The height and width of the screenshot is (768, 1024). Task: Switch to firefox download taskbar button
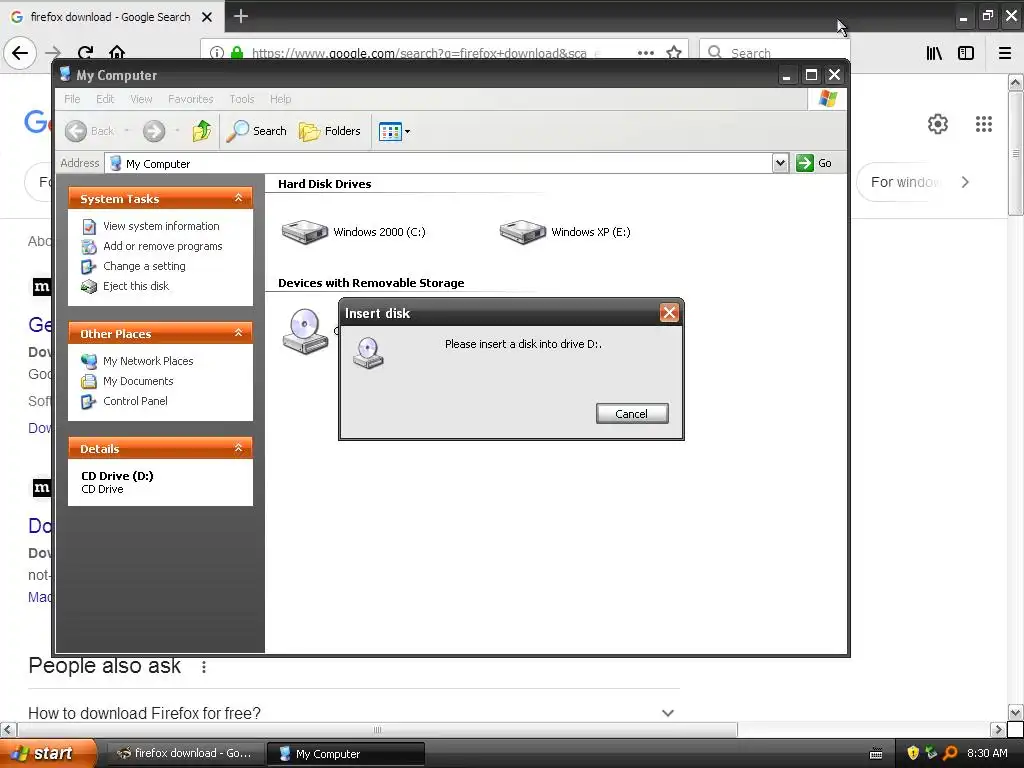(185, 754)
